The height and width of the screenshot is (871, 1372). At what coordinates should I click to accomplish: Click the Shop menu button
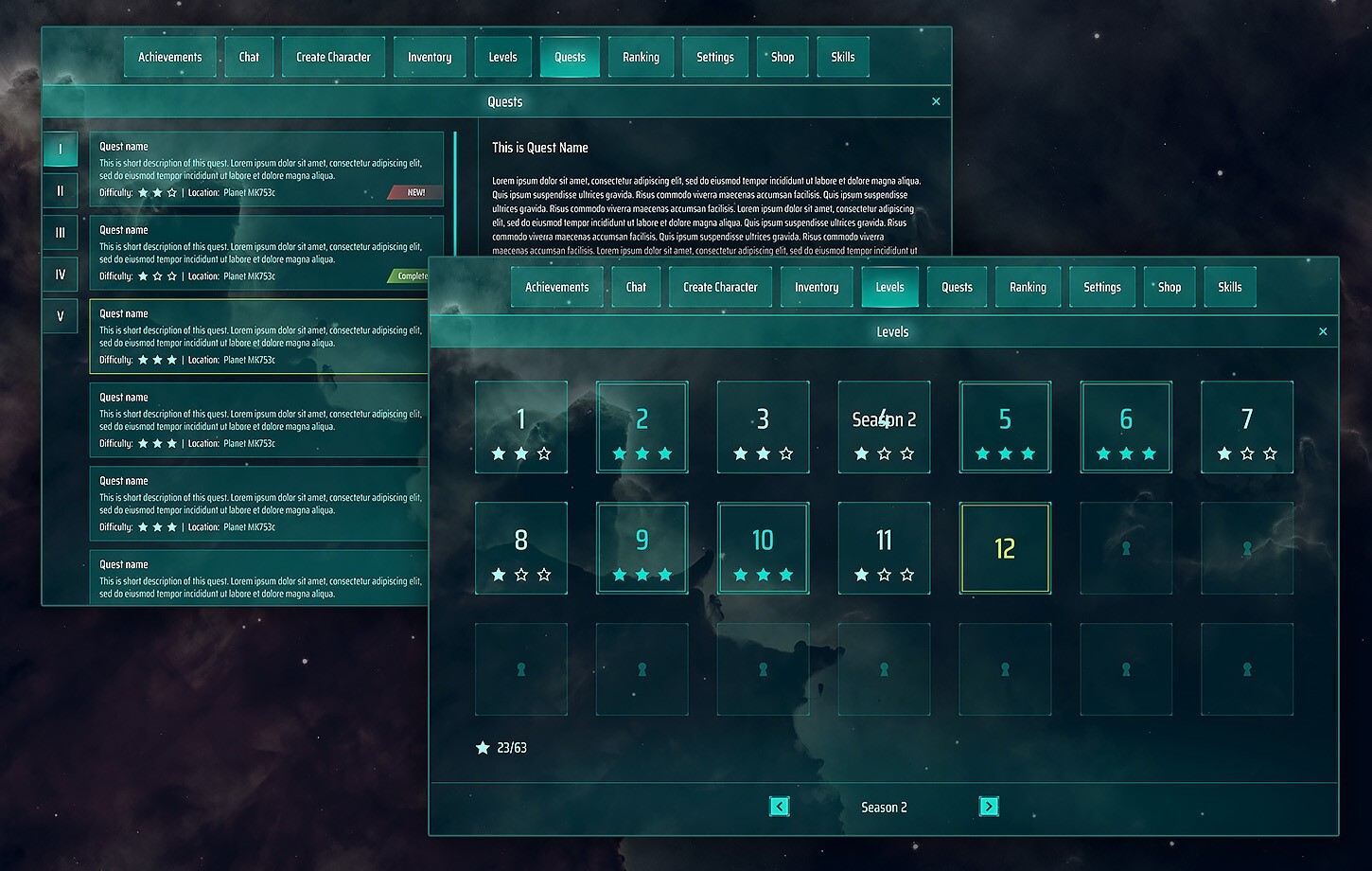1169,287
